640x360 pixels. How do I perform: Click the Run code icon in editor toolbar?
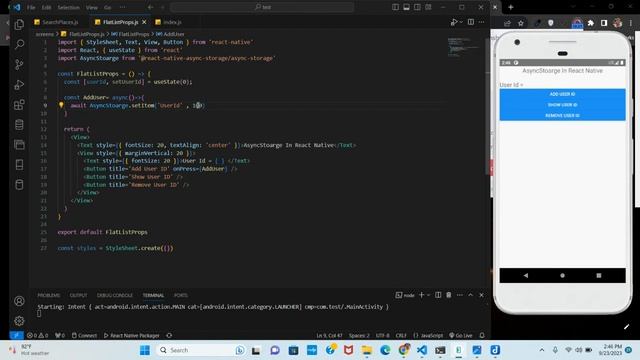pyautogui.click(x=454, y=22)
